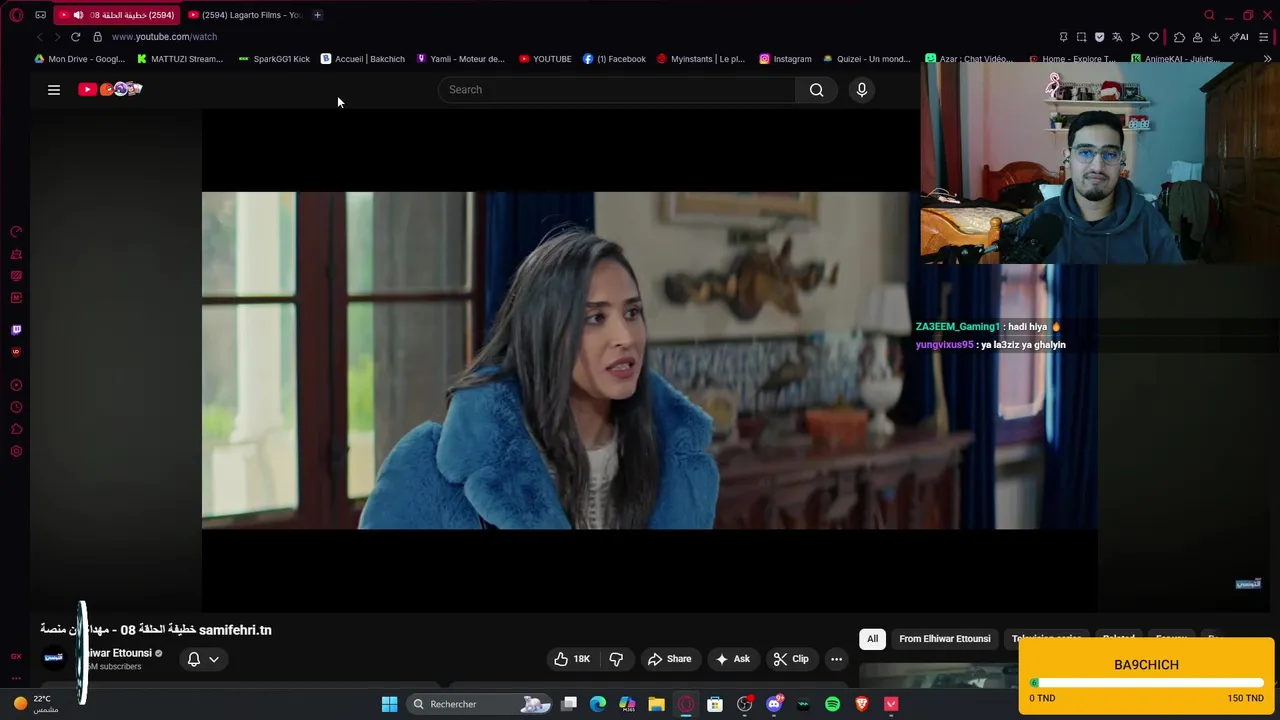Open the Instagram bookmark
The width and height of the screenshot is (1280, 720).
point(785,59)
